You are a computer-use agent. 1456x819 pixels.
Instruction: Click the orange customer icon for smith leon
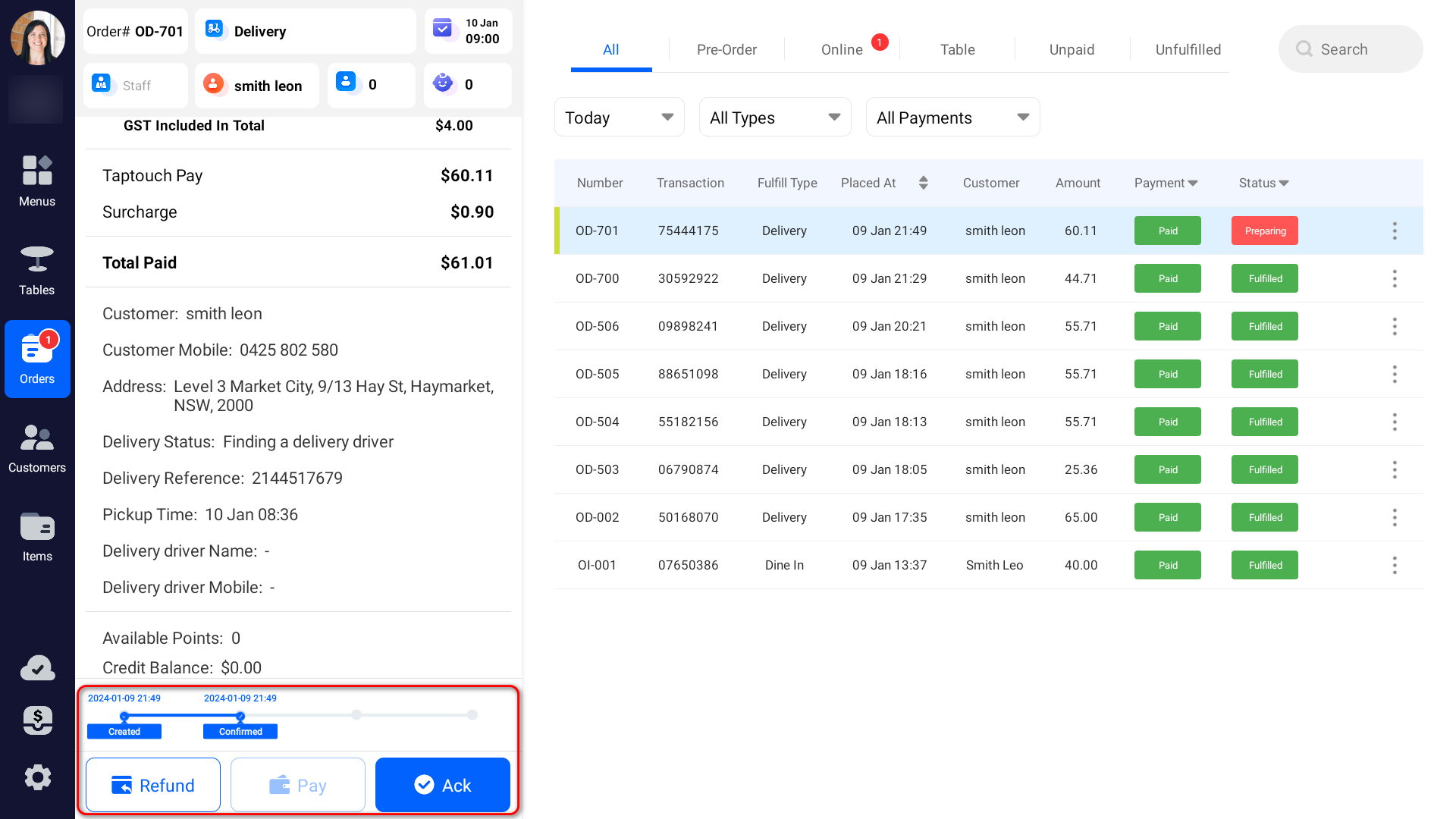pyautogui.click(x=214, y=83)
